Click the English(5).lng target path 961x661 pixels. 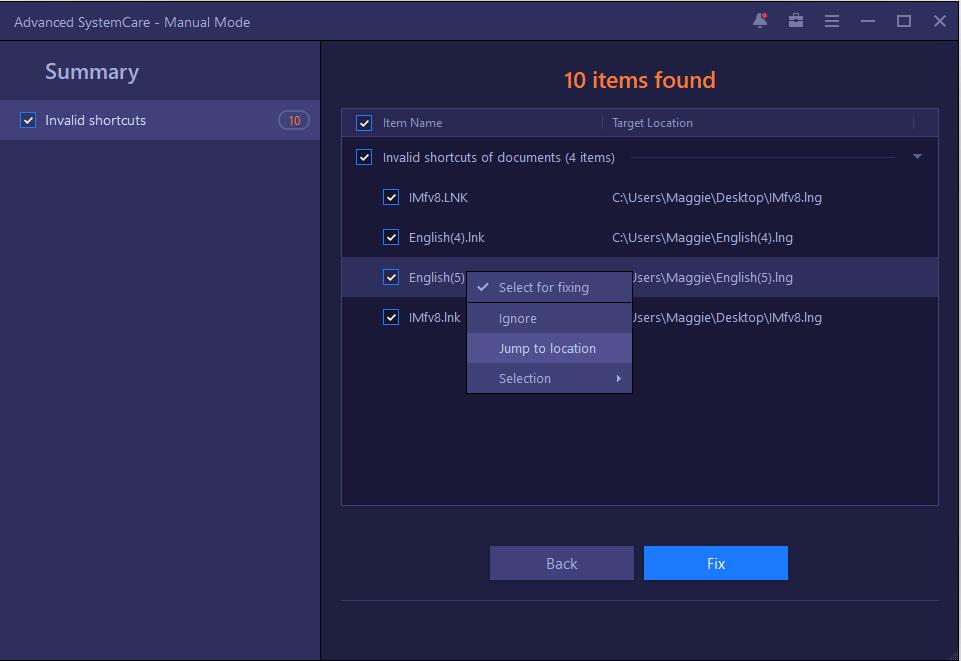712,277
